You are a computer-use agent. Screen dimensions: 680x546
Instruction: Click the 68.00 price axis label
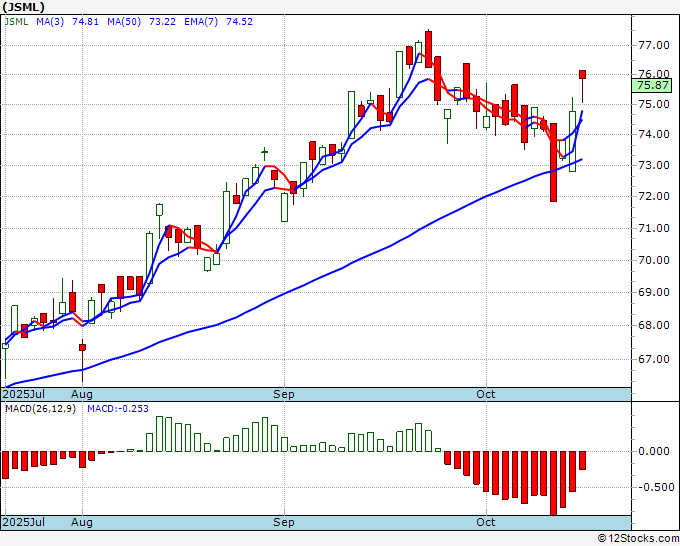coord(654,326)
